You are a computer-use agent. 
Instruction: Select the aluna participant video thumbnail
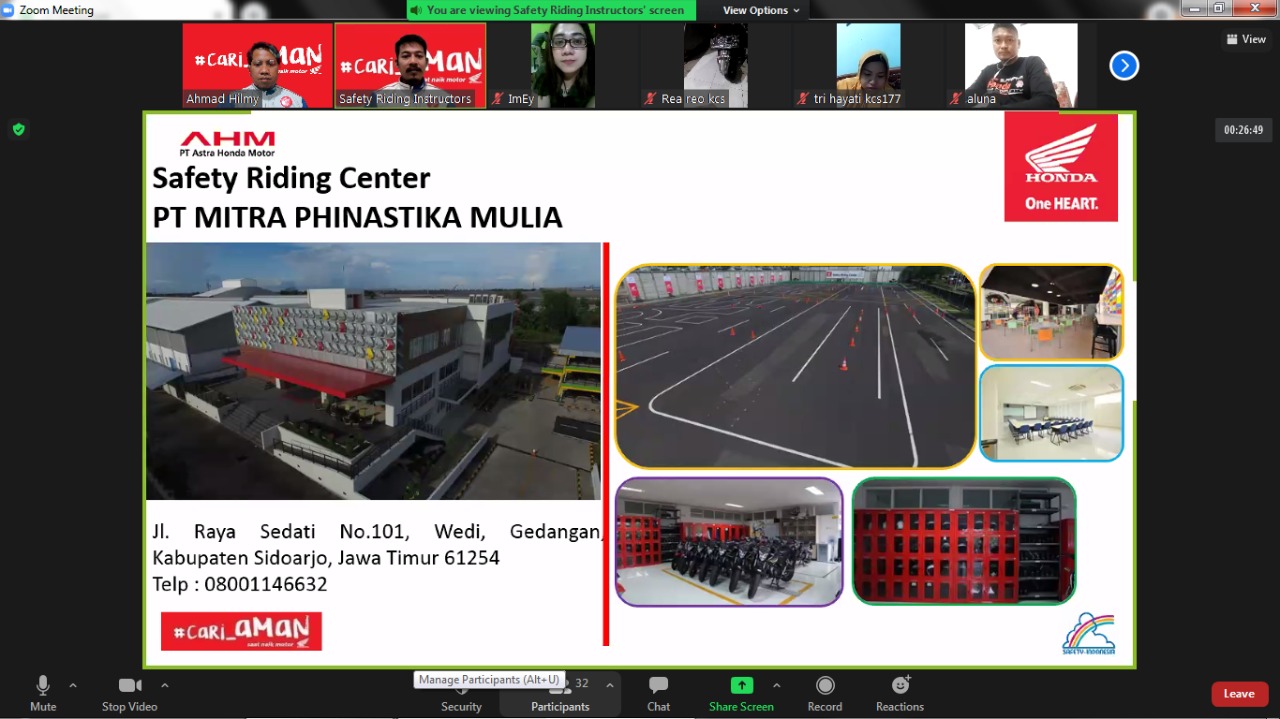click(x=1020, y=65)
